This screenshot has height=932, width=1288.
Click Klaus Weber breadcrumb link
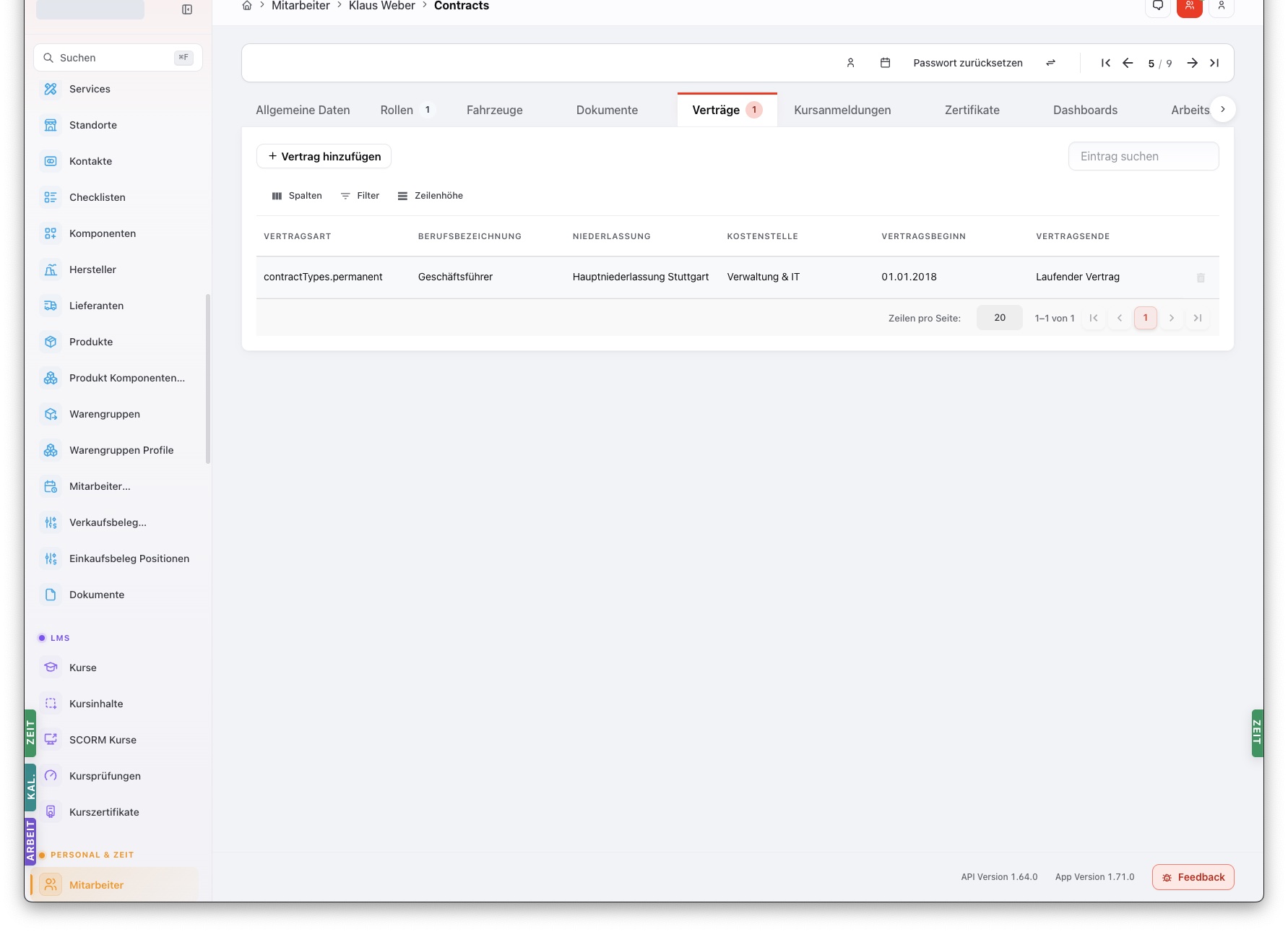[381, 6]
